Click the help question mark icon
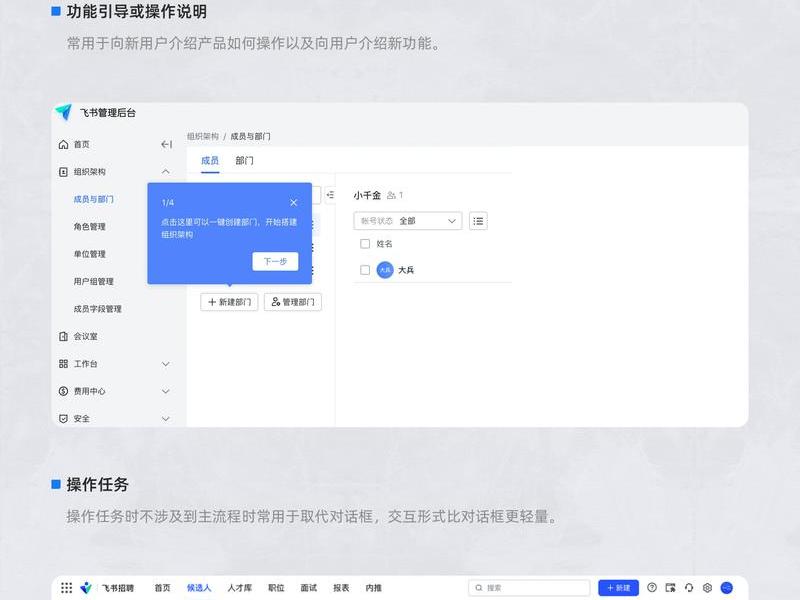The width and height of the screenshot is (800, 600). [x=652, y=588]
